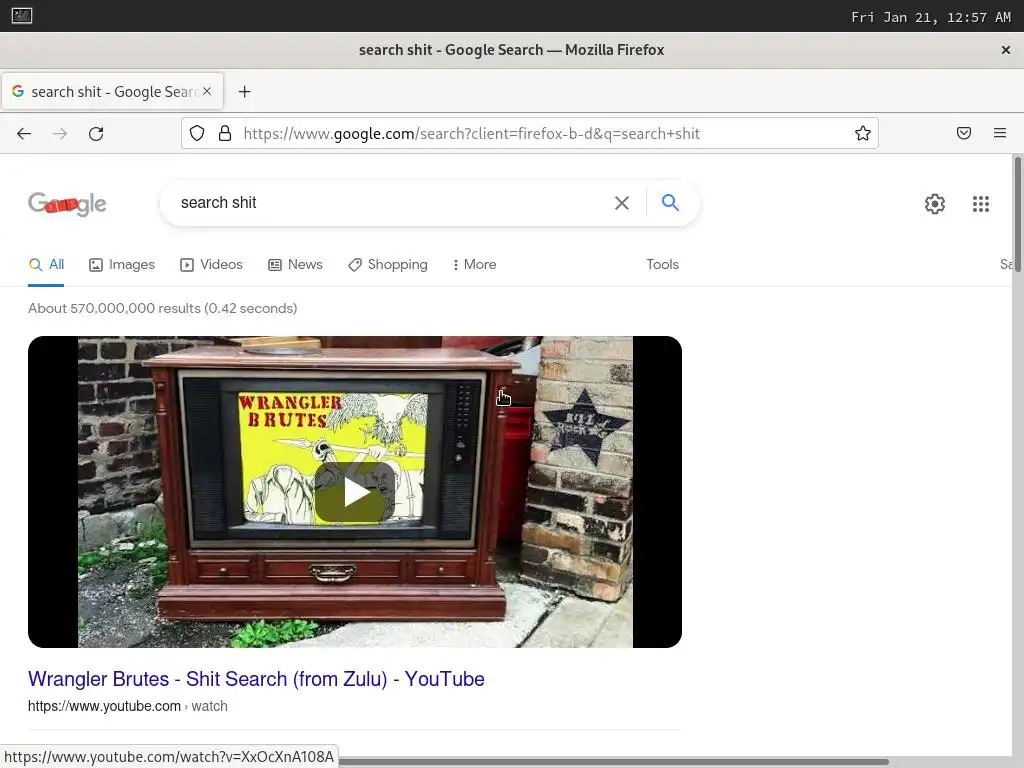The width and height of the screenshot is (1024, 768).
Task: Play the Wrangler Brutes video
Action: (355, 492)
